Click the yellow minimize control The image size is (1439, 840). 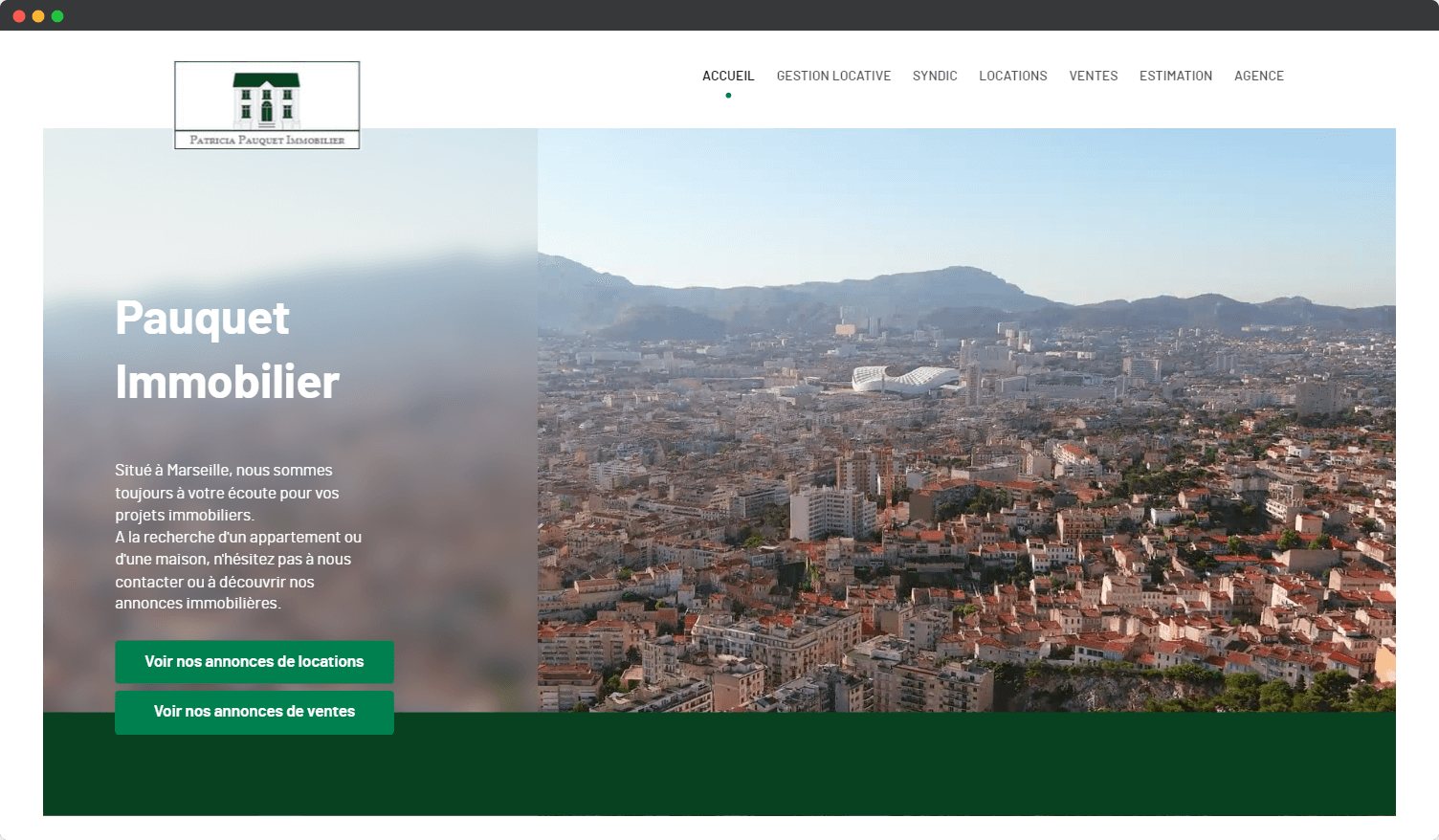point(38,15)
